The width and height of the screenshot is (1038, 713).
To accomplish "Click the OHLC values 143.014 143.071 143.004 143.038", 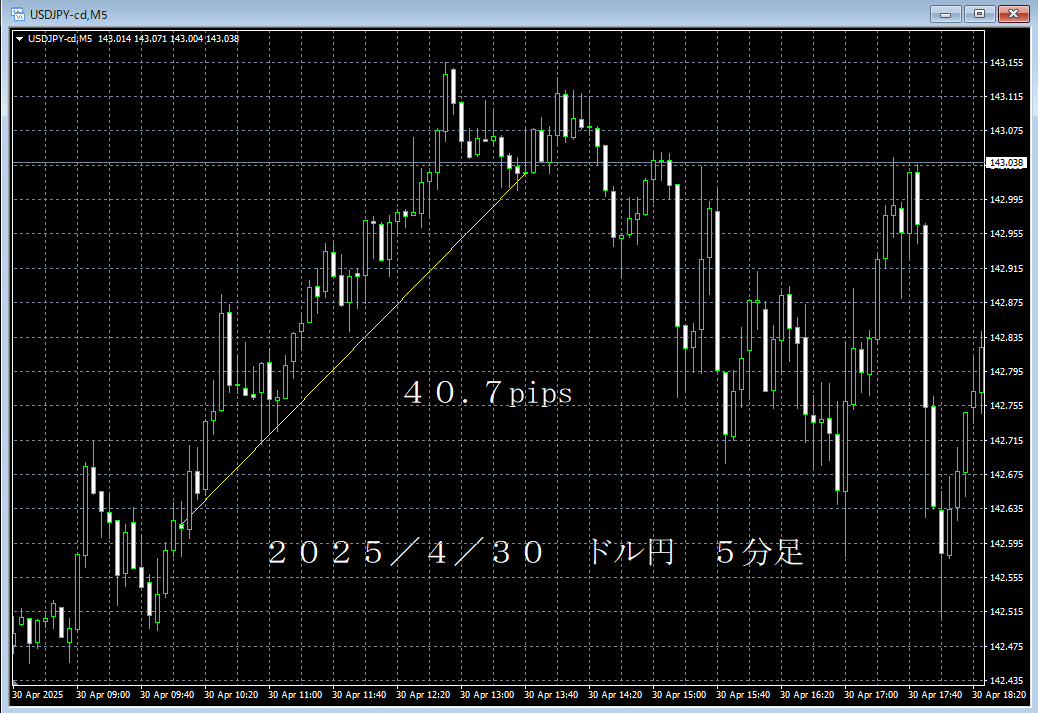I will pyautogui.click(x=169, y=39).
